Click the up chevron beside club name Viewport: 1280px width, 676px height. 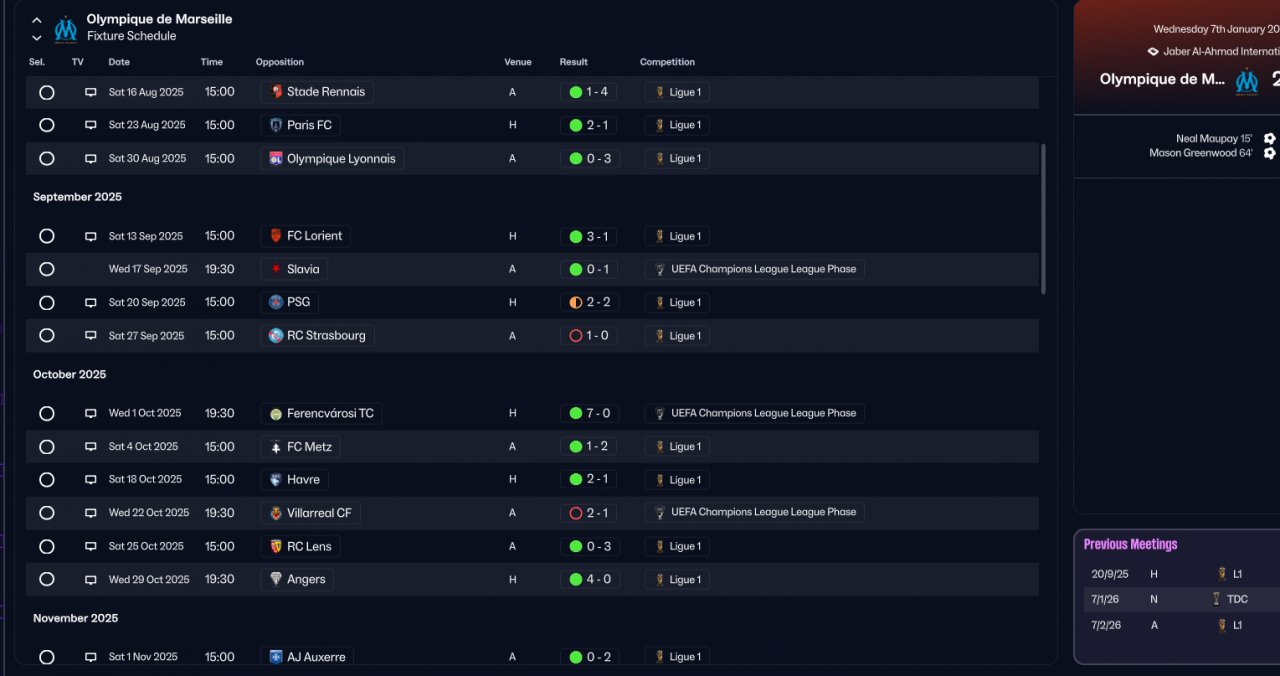(x=37, y=20)
